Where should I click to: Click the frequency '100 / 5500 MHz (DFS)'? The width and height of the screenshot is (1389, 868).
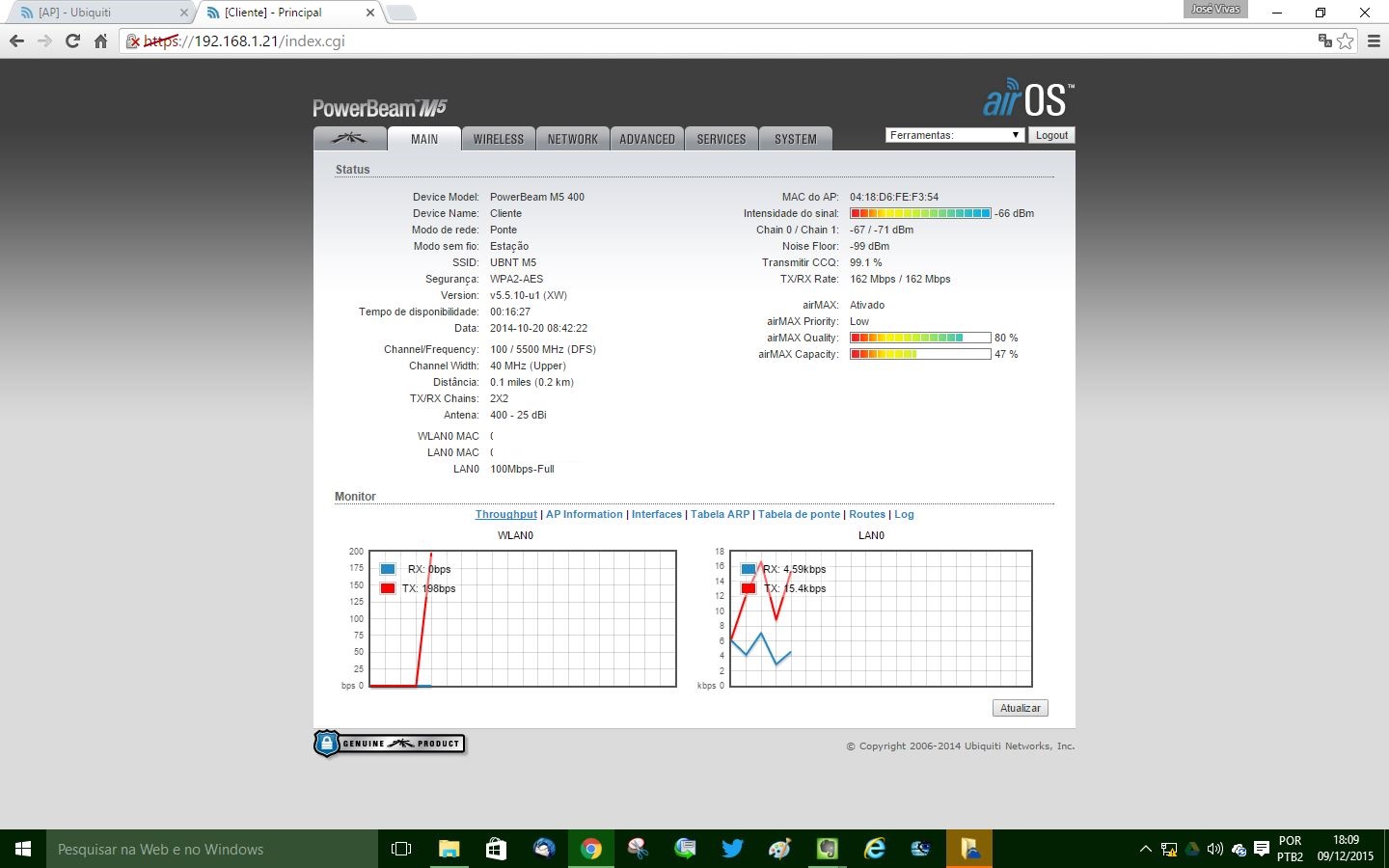tap(543, 349)
